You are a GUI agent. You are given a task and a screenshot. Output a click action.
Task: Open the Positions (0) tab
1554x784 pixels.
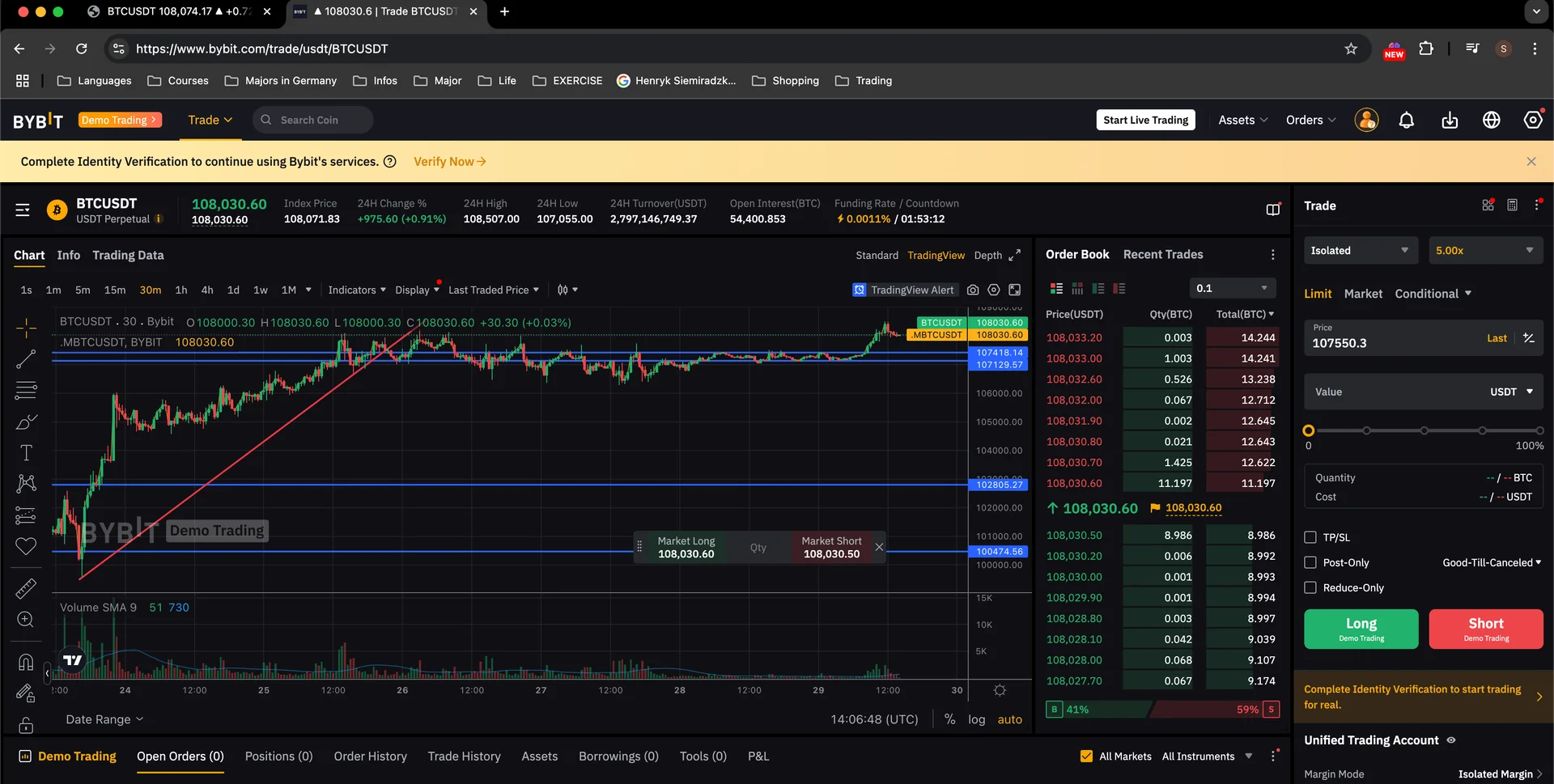(x=278, y=756)
